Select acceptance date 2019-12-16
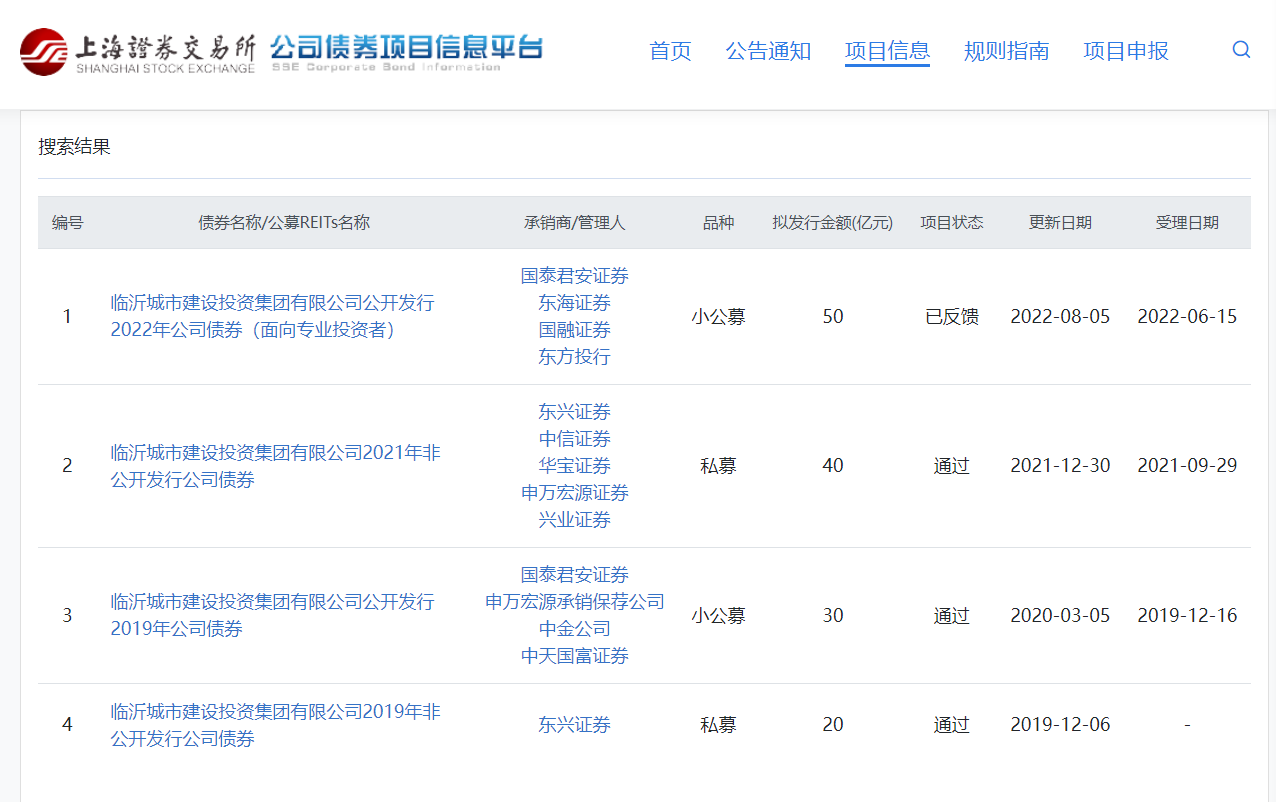The width and height of the screenshot is (1276, 802). pyautogui.click(x=1187, y=616)
